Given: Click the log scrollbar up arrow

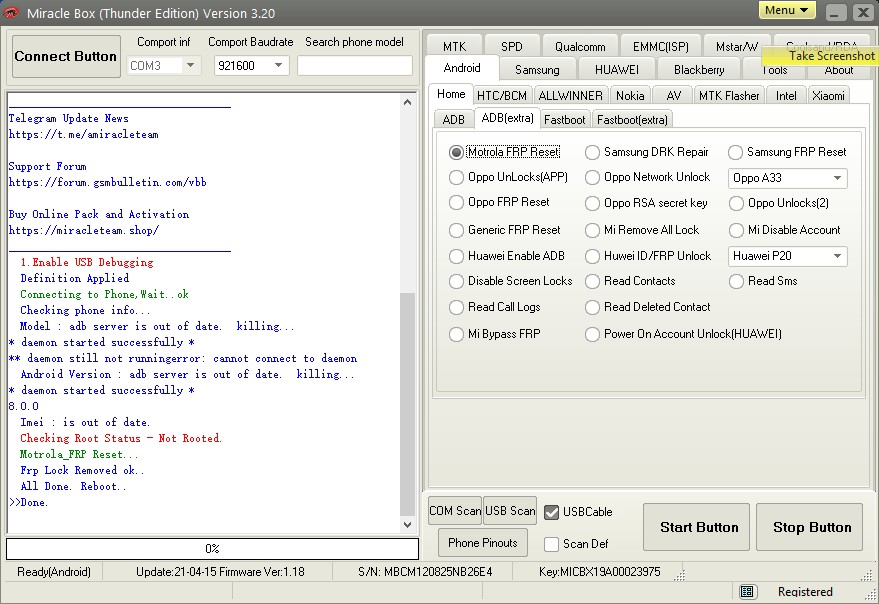Looking at the screenshot, I should coord(408,102).
